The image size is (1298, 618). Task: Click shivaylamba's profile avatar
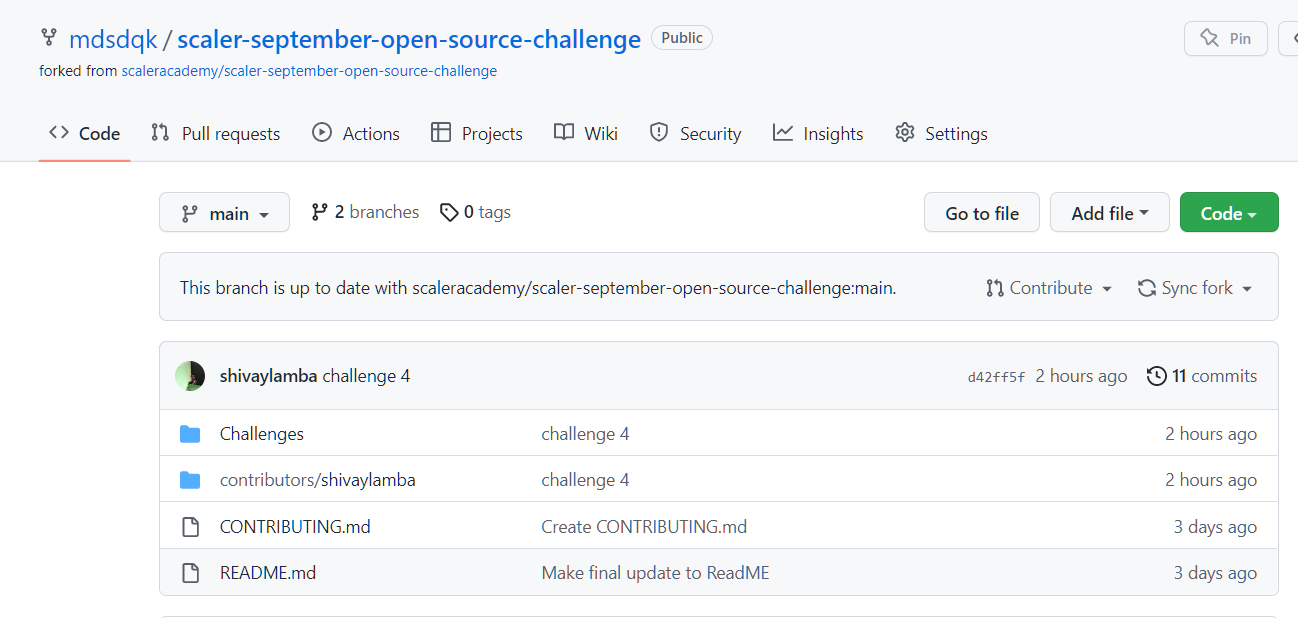tap(191, 375)
